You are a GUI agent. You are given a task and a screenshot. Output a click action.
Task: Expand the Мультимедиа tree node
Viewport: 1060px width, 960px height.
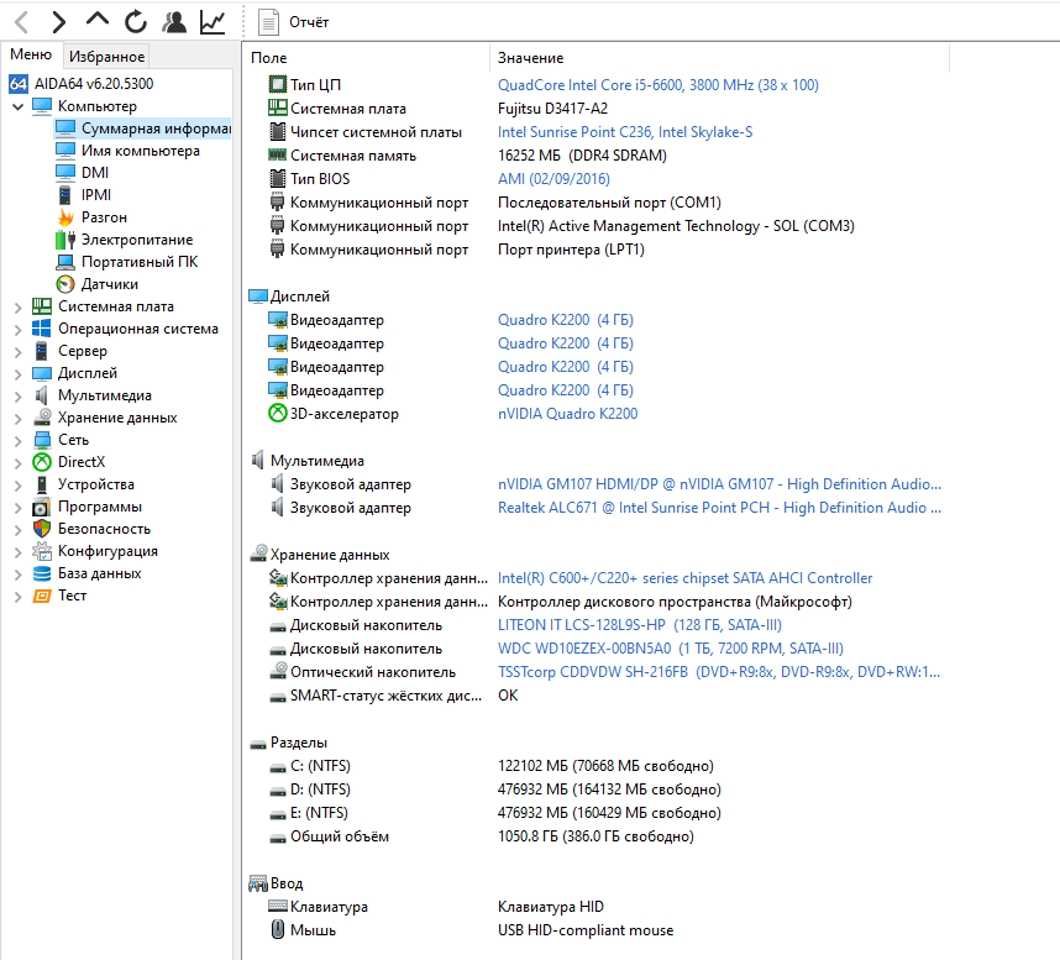tap(18, 396)
